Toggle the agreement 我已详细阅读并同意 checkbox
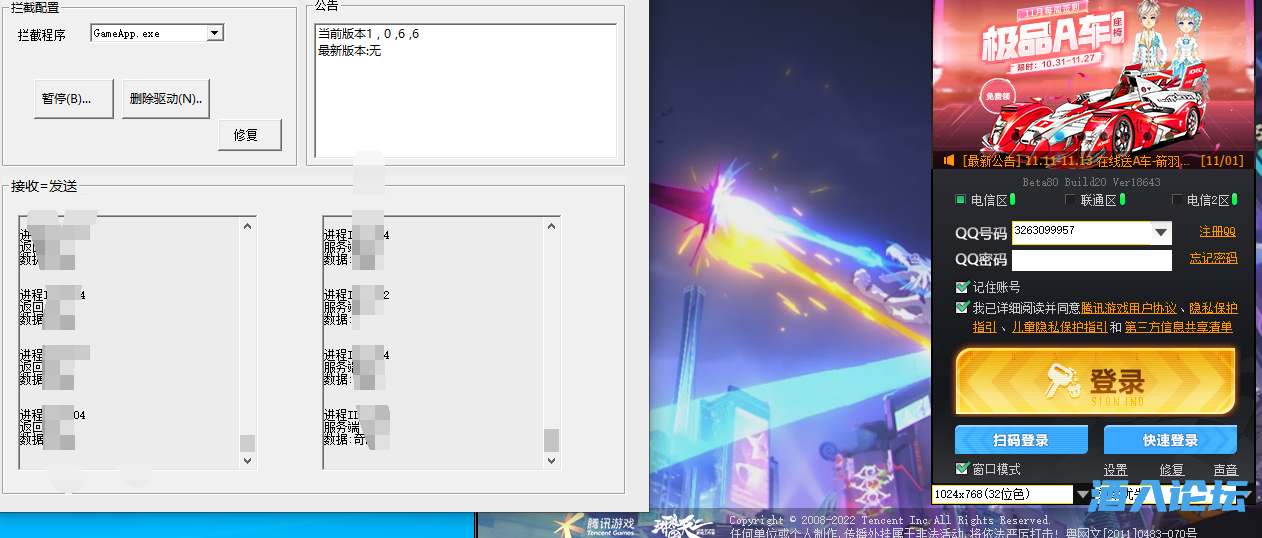 (x=962, y=308)
